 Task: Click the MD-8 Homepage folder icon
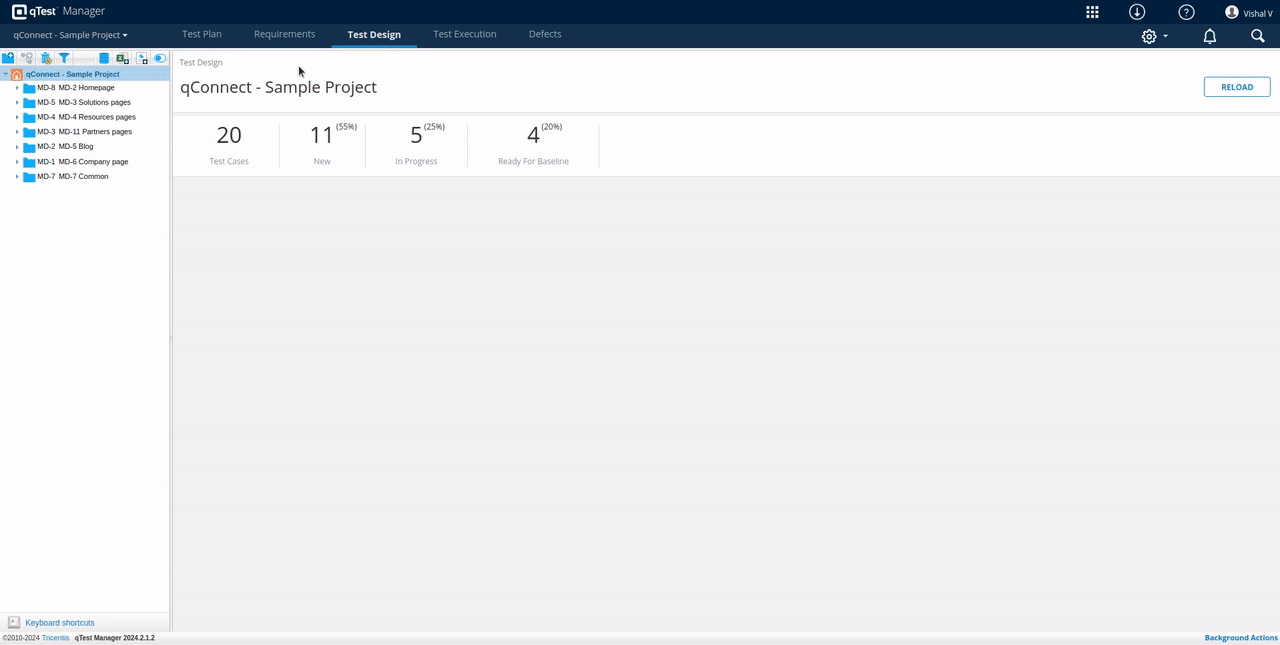click(29, 88)
